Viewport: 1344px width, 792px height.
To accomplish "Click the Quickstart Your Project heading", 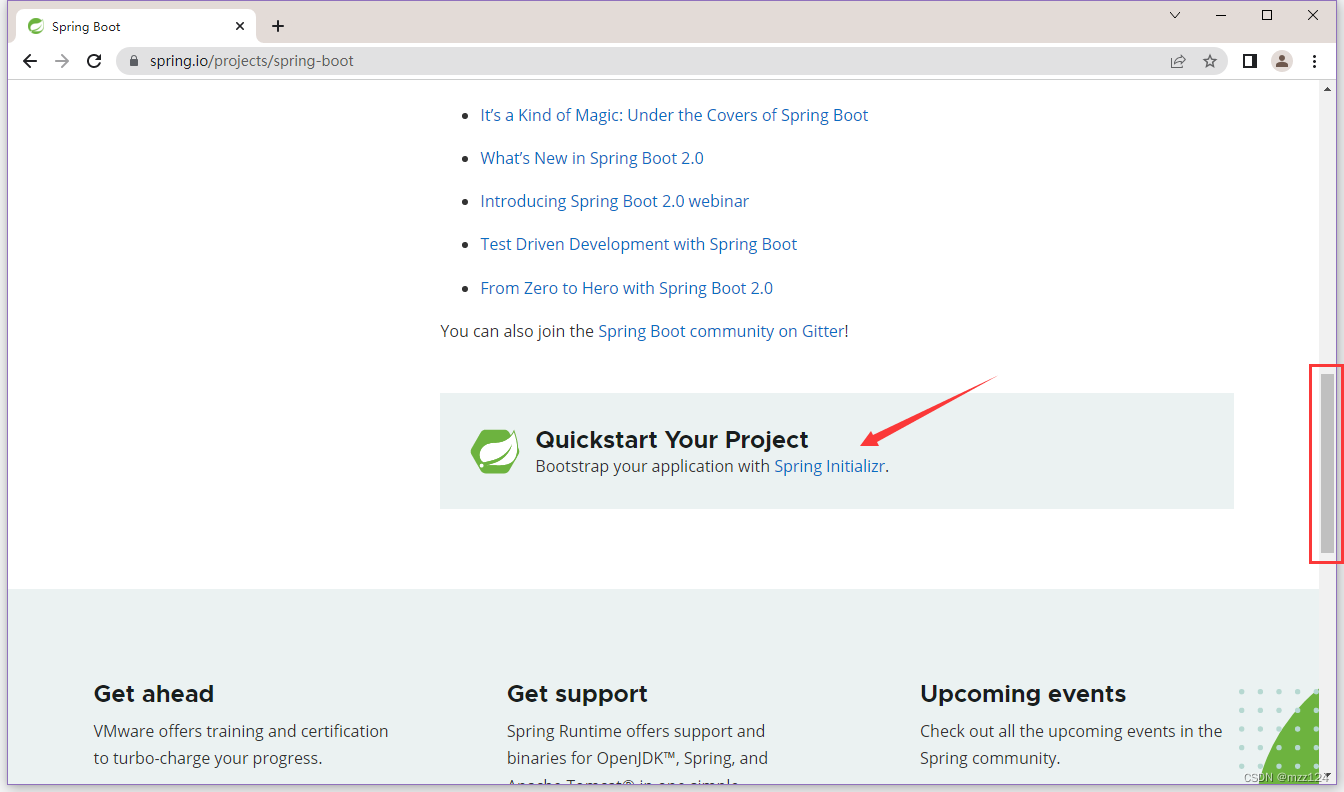I will [x=672, y=439].
